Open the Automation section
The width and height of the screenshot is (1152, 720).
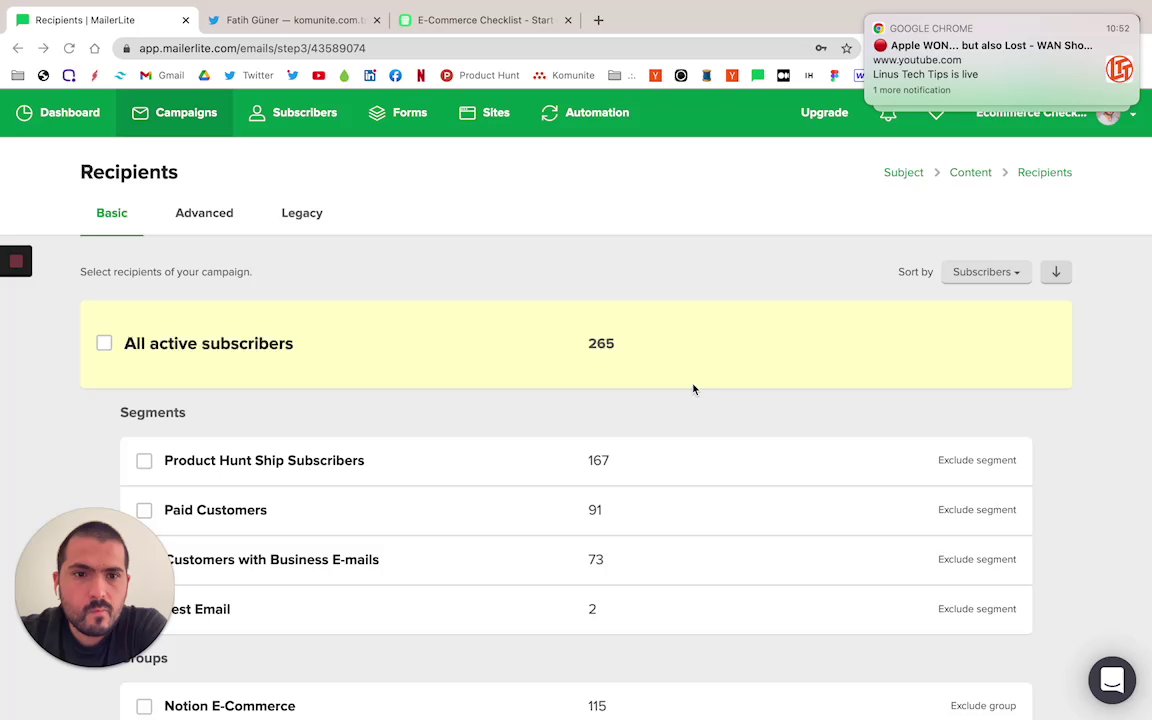585,113
